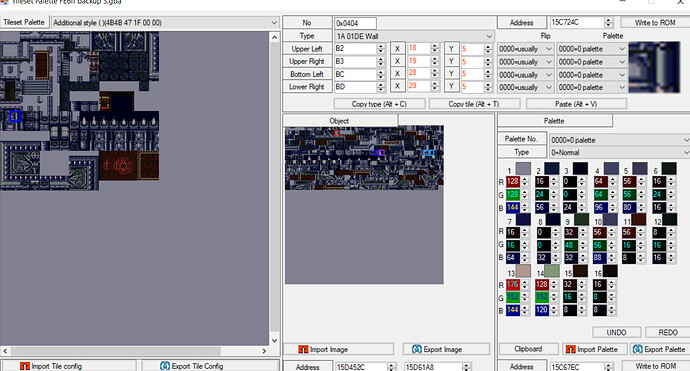Open the palette Type 0=Normal dropdown

click(620, 152)
